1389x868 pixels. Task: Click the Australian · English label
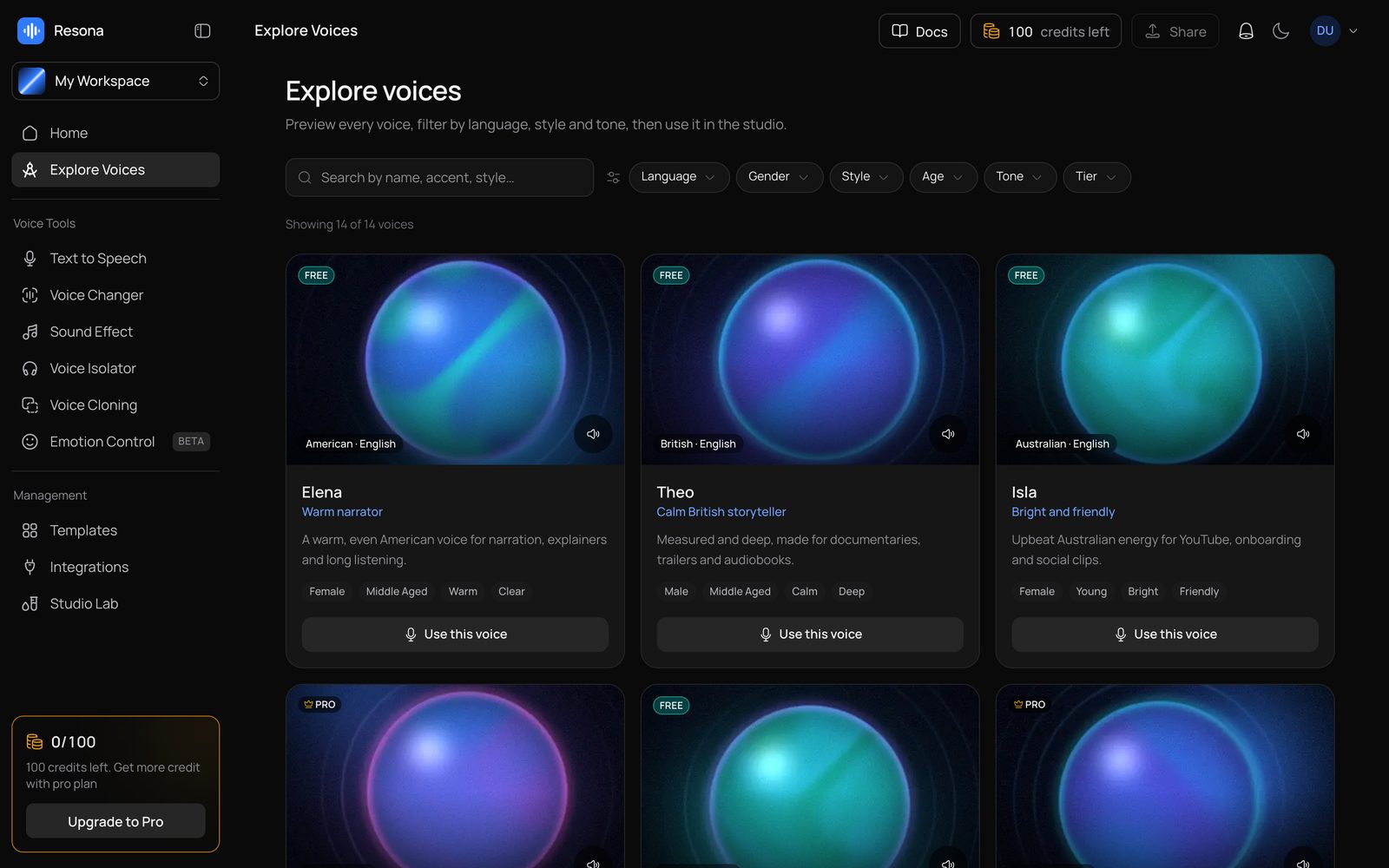[1063, 444]
